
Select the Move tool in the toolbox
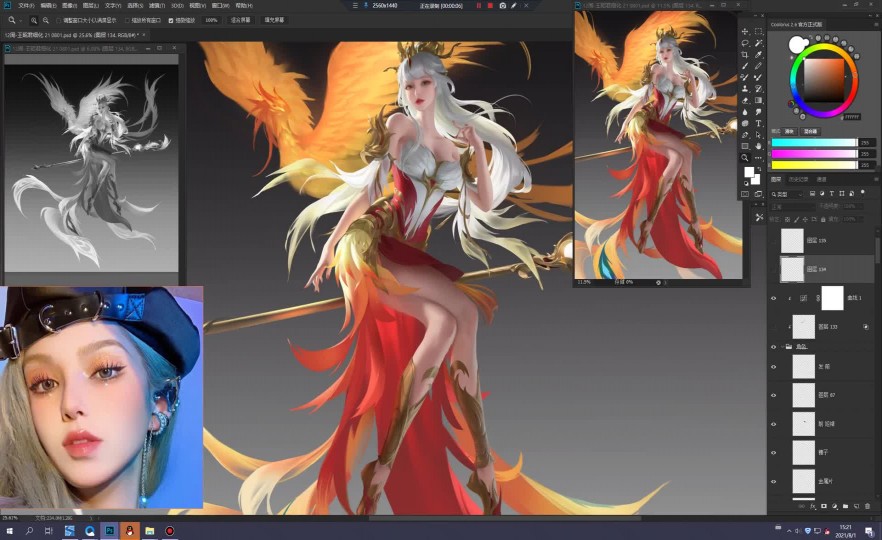745,32
